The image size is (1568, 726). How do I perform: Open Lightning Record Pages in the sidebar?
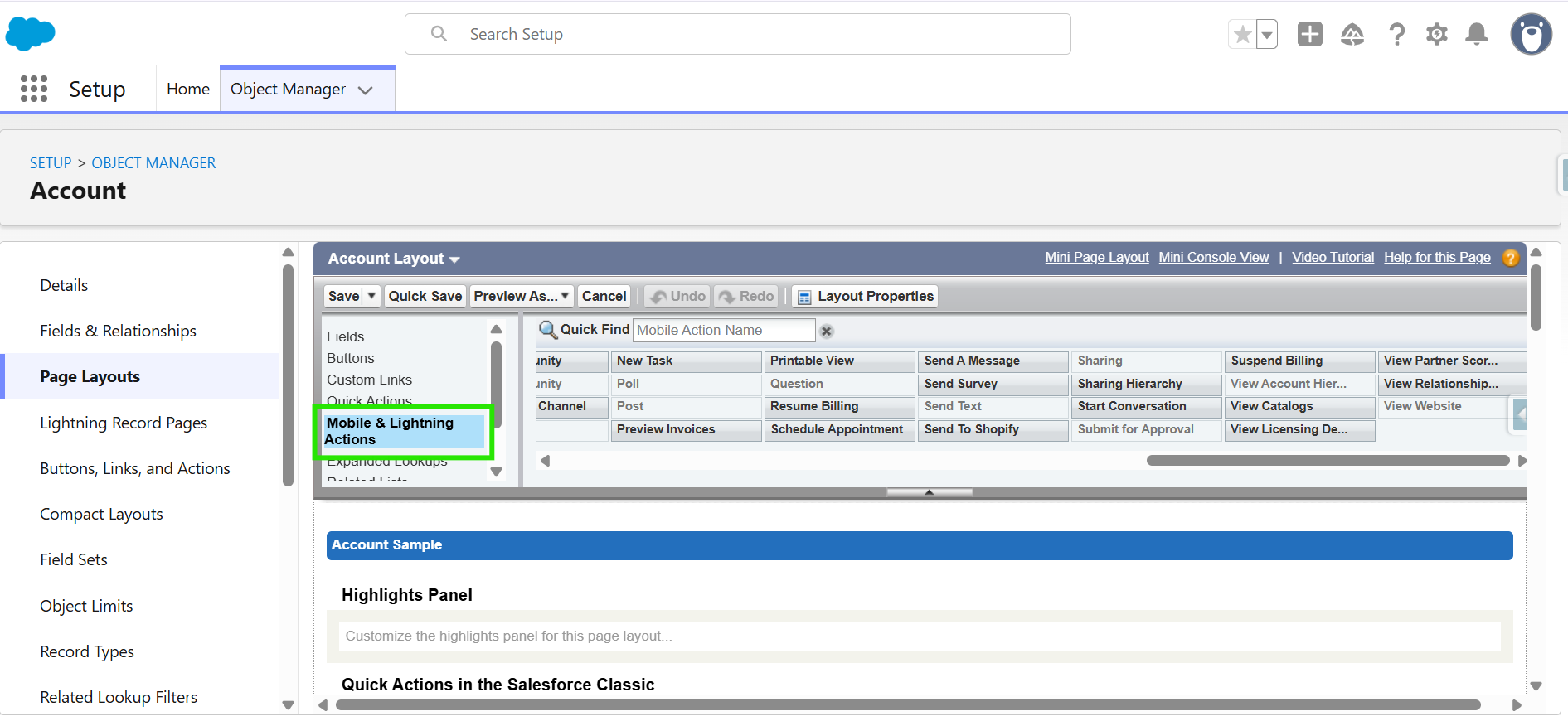124,423
